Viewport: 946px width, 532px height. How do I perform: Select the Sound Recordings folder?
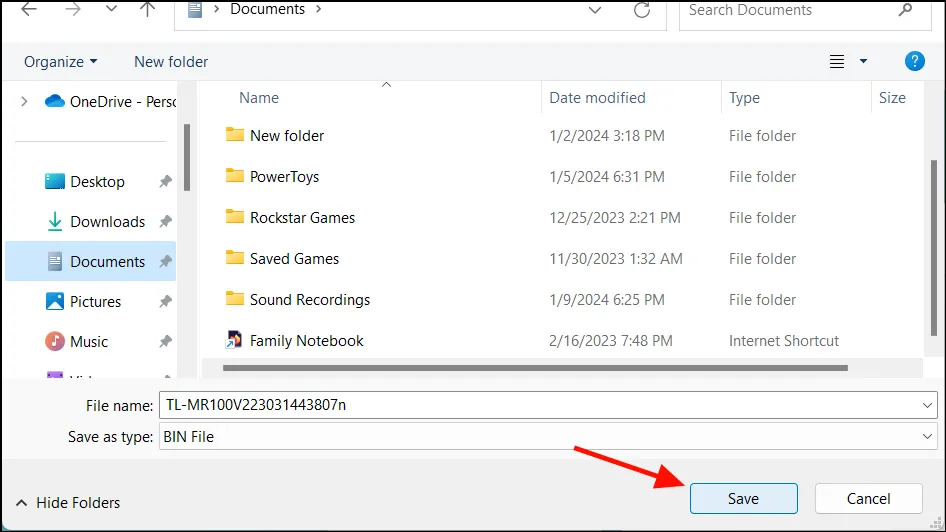[310, 300]
